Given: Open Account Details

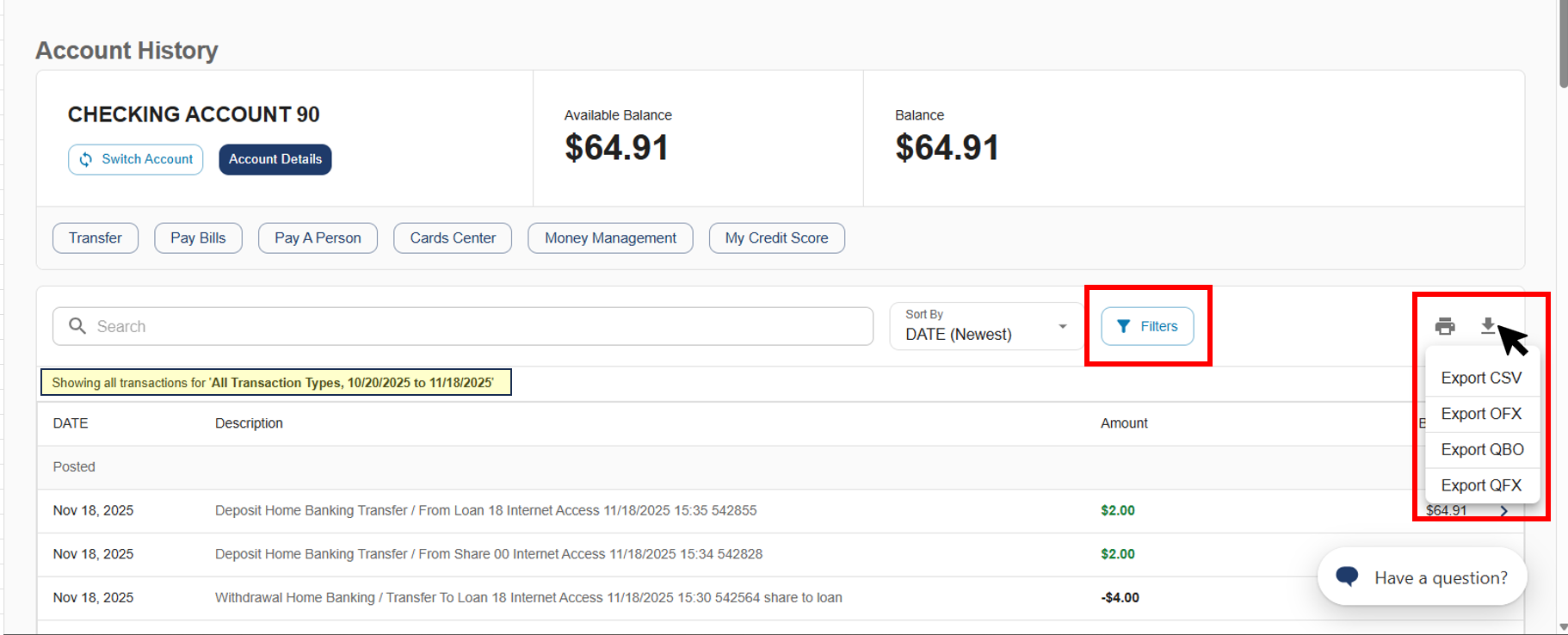Looking at the screenshot, I should 275,159.
